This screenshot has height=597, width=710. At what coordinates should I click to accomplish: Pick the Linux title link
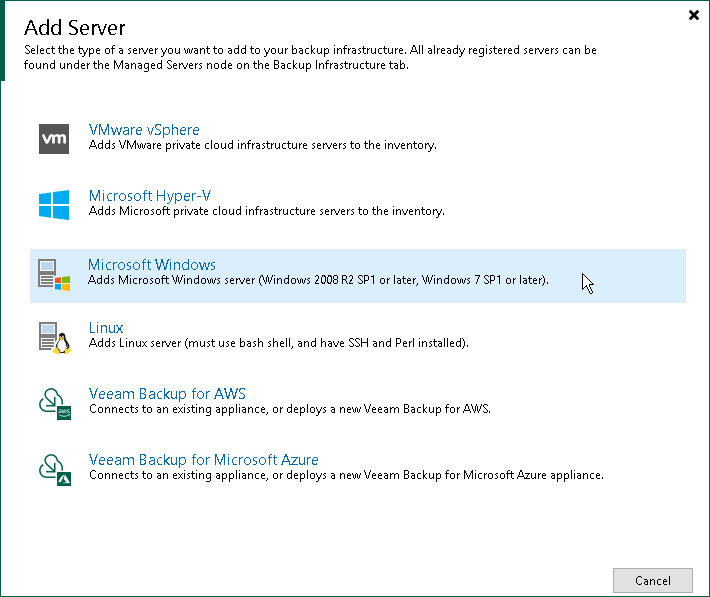click(x=106, y=328)
